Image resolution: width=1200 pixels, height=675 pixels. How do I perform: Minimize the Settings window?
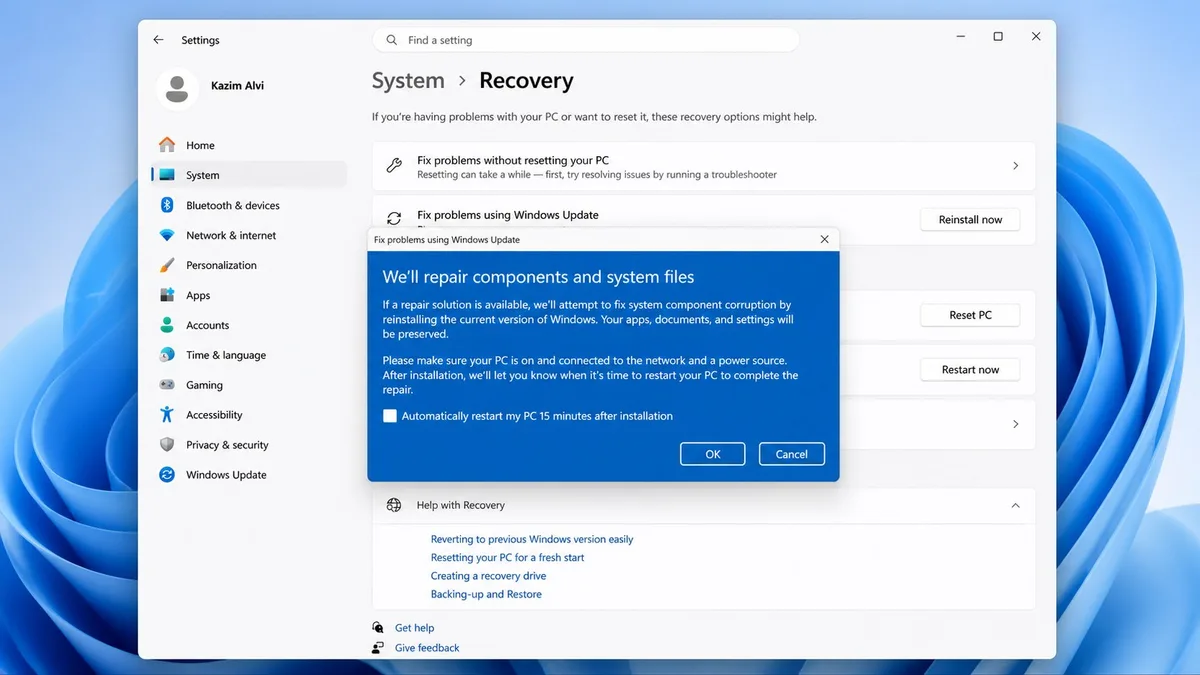pos(959,37)
